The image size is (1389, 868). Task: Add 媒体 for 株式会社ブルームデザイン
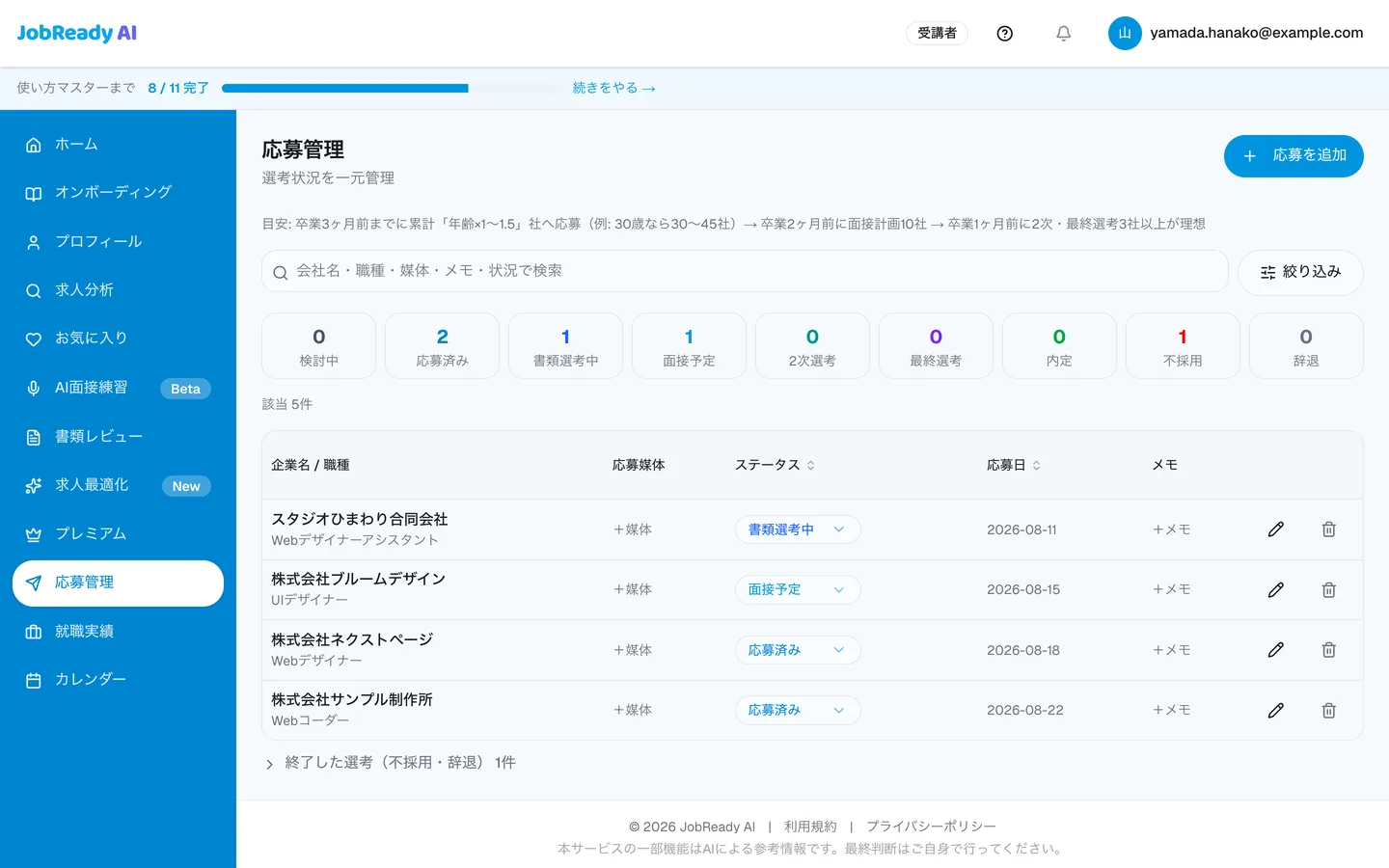(633, 589)
